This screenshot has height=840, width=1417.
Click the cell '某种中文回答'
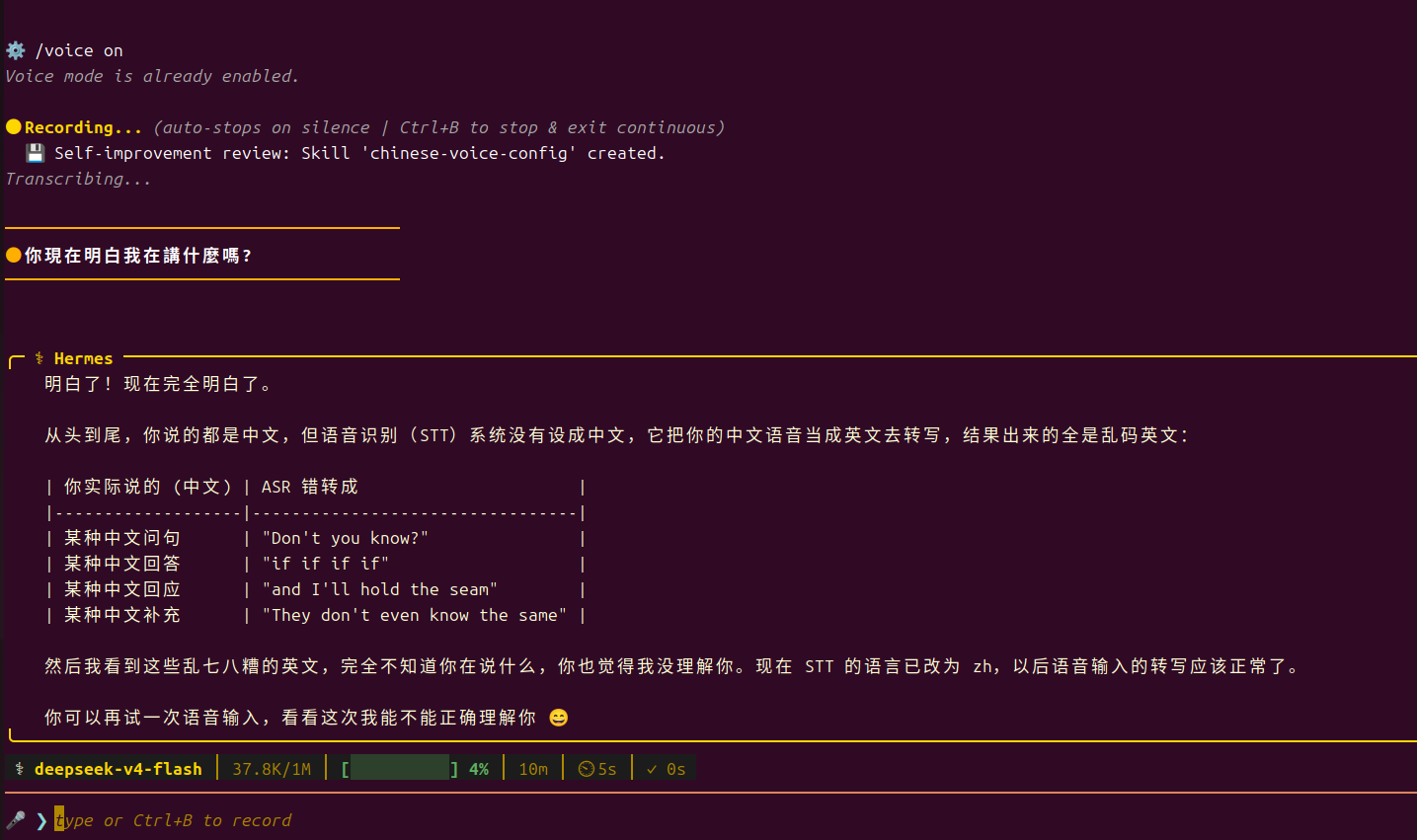[x=122, y=564]
